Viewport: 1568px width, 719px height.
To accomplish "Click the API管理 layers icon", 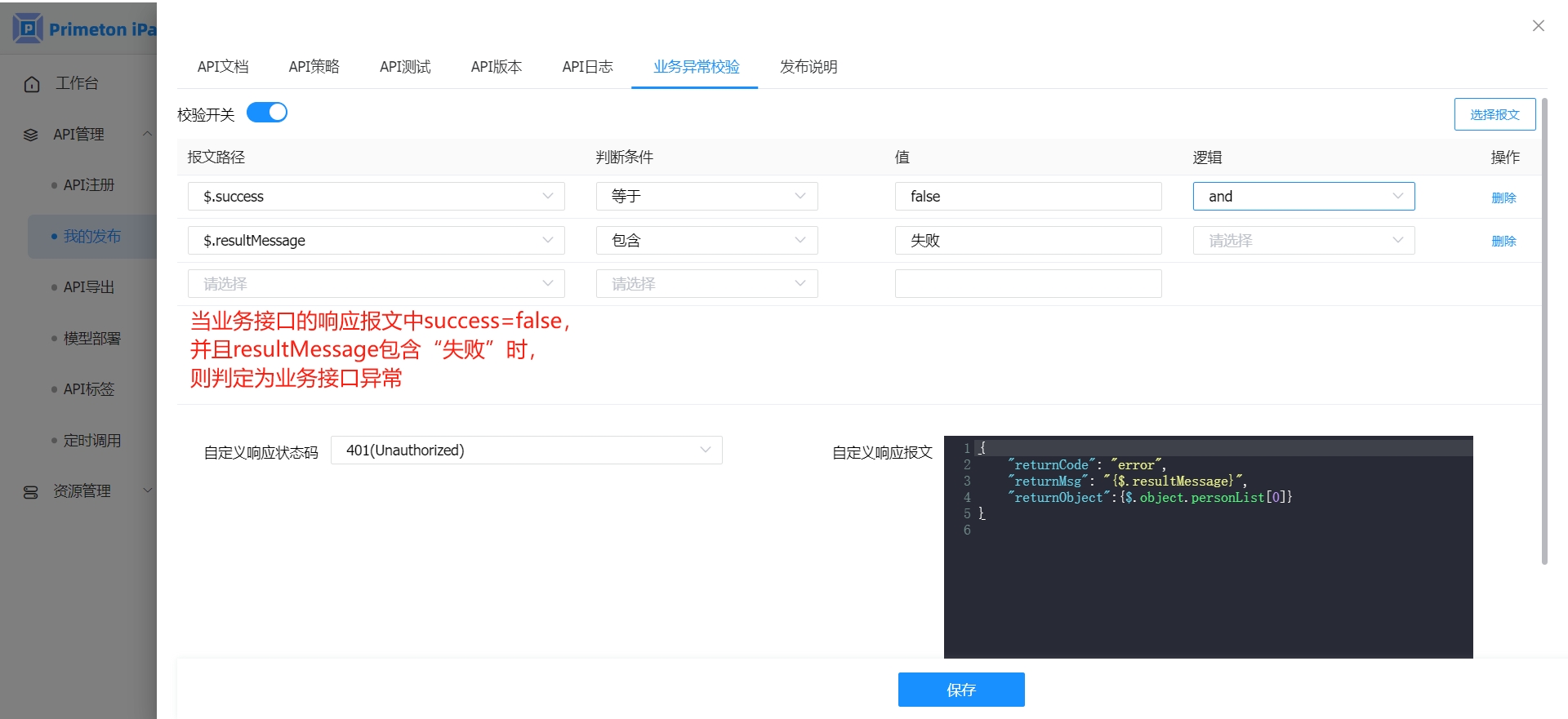I will 31,135.
